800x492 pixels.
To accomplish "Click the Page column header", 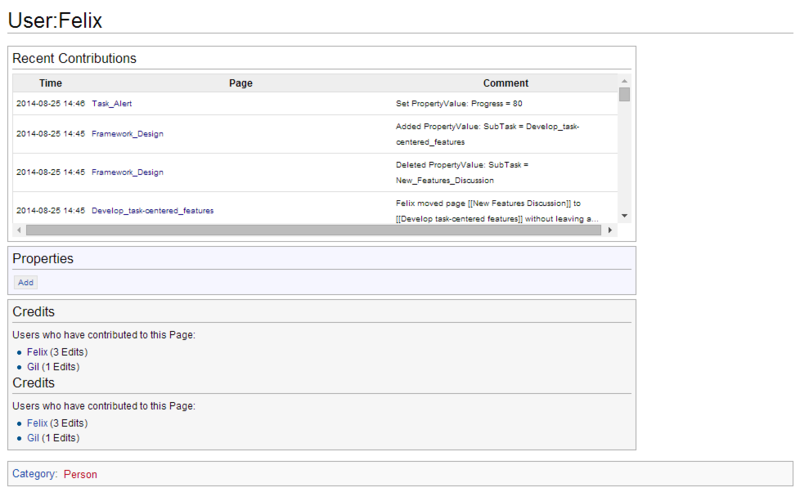I will pos(240,83).
